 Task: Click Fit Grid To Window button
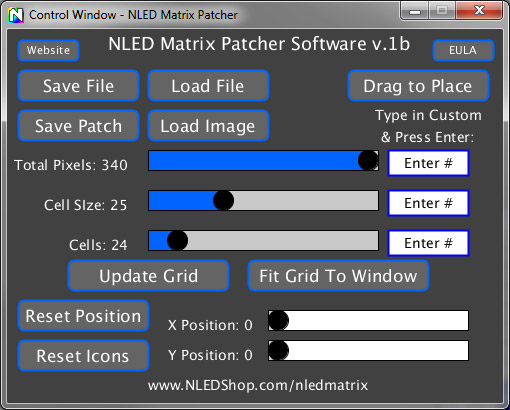(x=338, y=276)
